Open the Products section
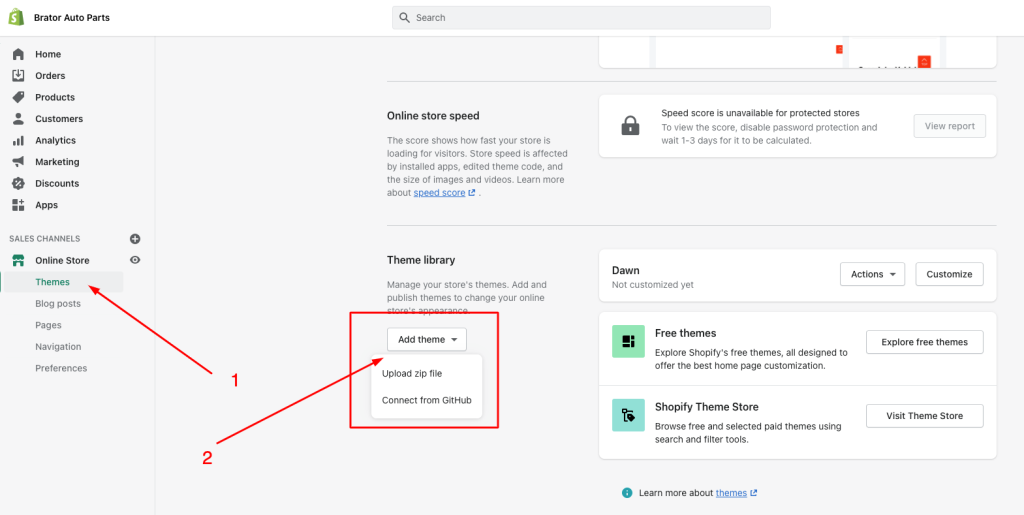This screenshot has height=515, width=1024. pos(55,97)
